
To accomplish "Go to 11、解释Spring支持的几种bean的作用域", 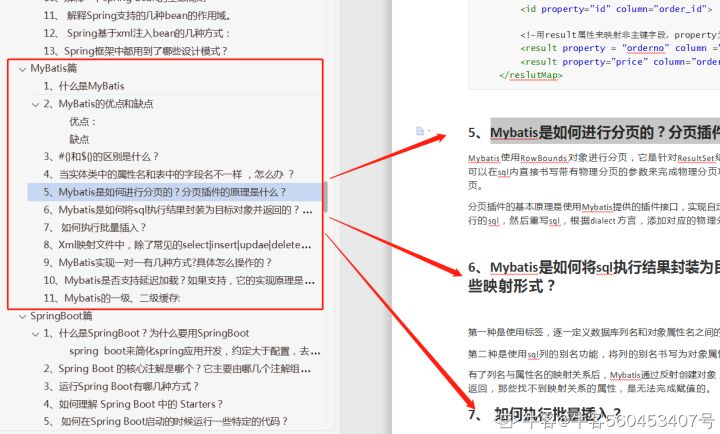I will pyautogui.click(x=137, y=16).
